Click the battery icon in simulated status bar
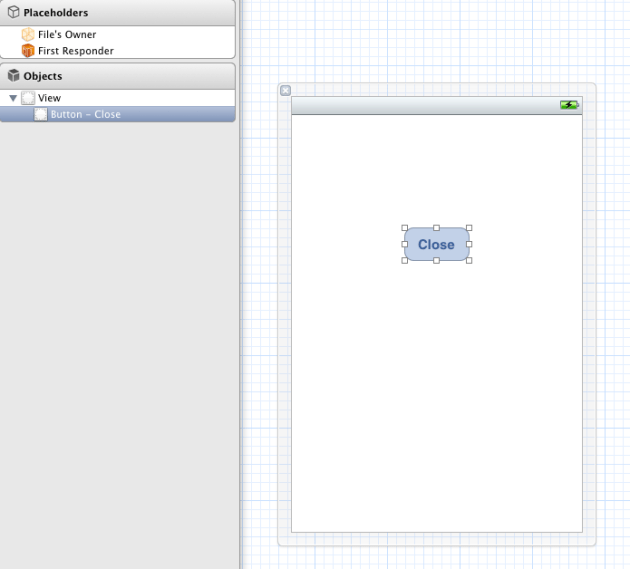Viewport: 630px width, 569px height. click(x=569, y=105)
